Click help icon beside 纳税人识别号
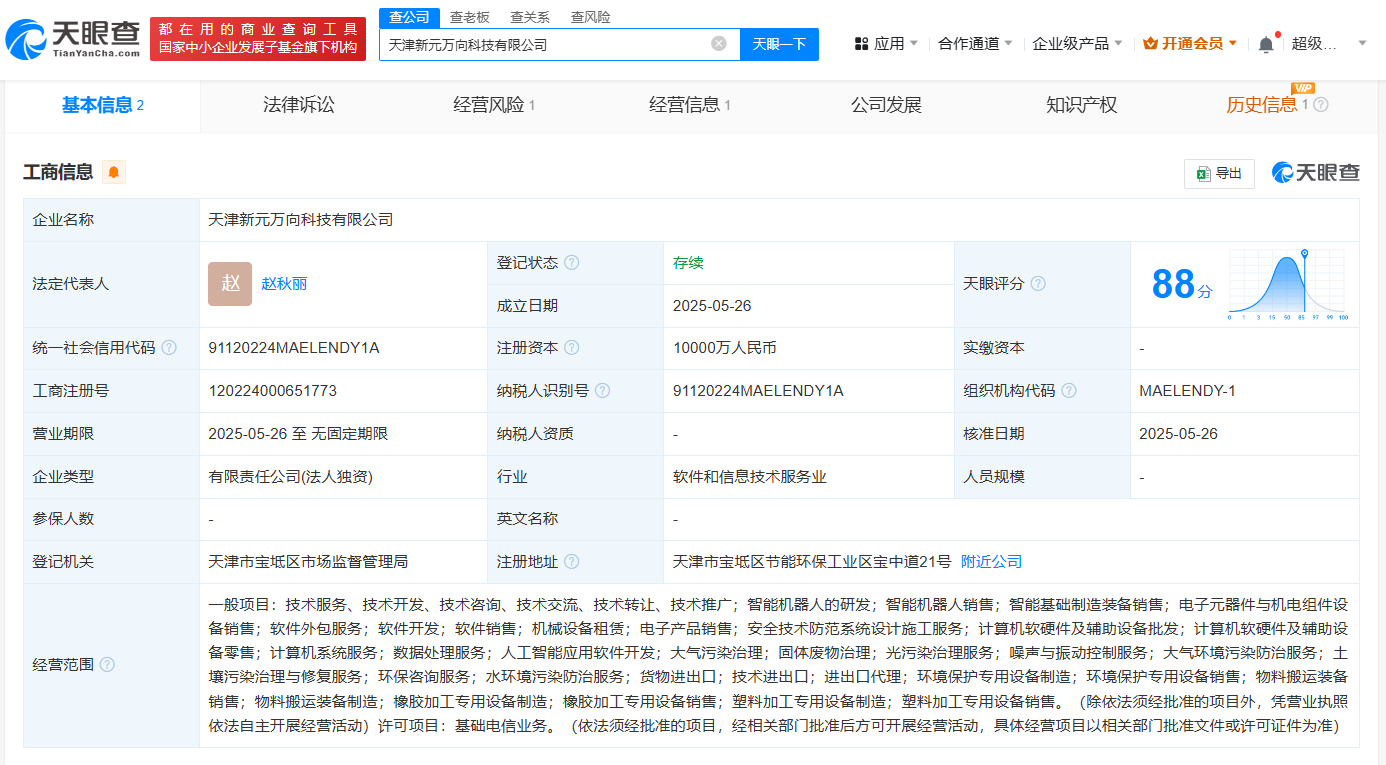This screenshot has height=765, width=1386. (602, 391)
